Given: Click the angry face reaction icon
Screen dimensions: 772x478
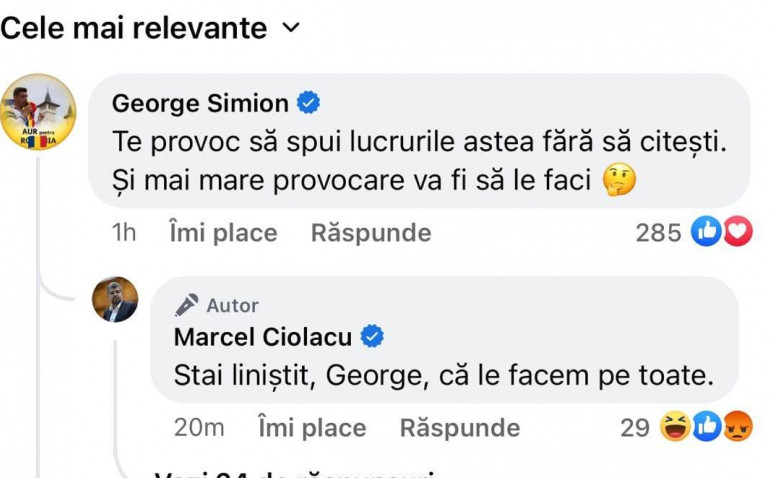Looking at the screenshot, I should click(738, 427).
